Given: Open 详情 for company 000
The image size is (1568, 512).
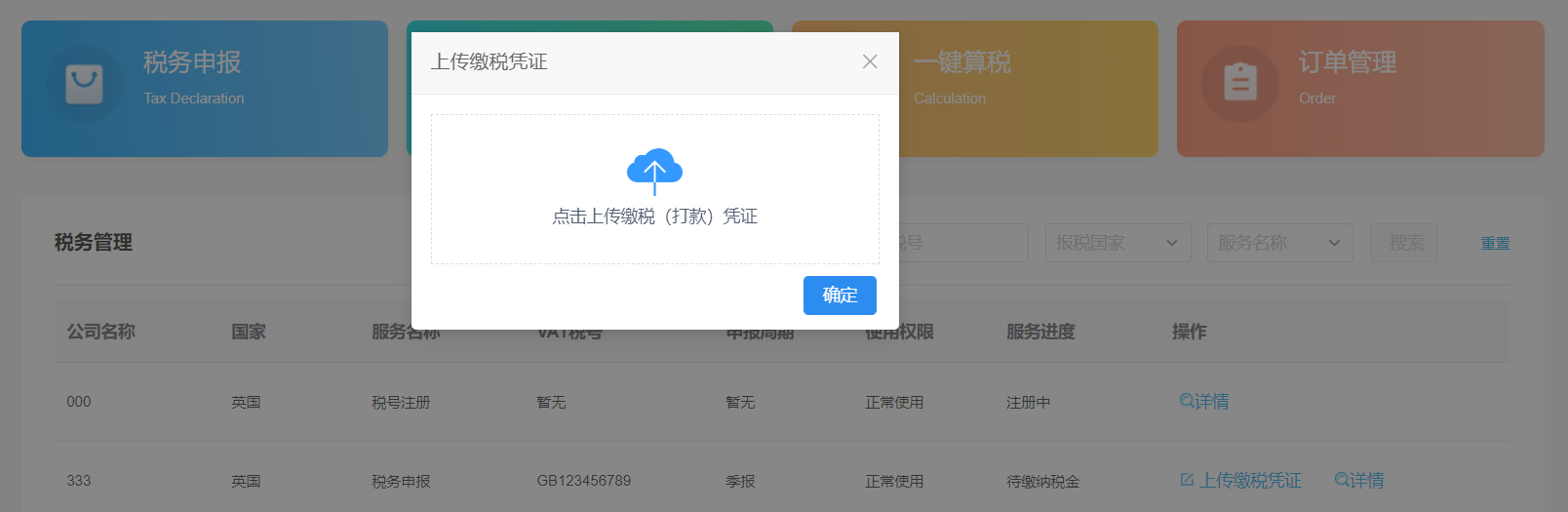Looking at the screenshot, I should (x=1203, y=401).
